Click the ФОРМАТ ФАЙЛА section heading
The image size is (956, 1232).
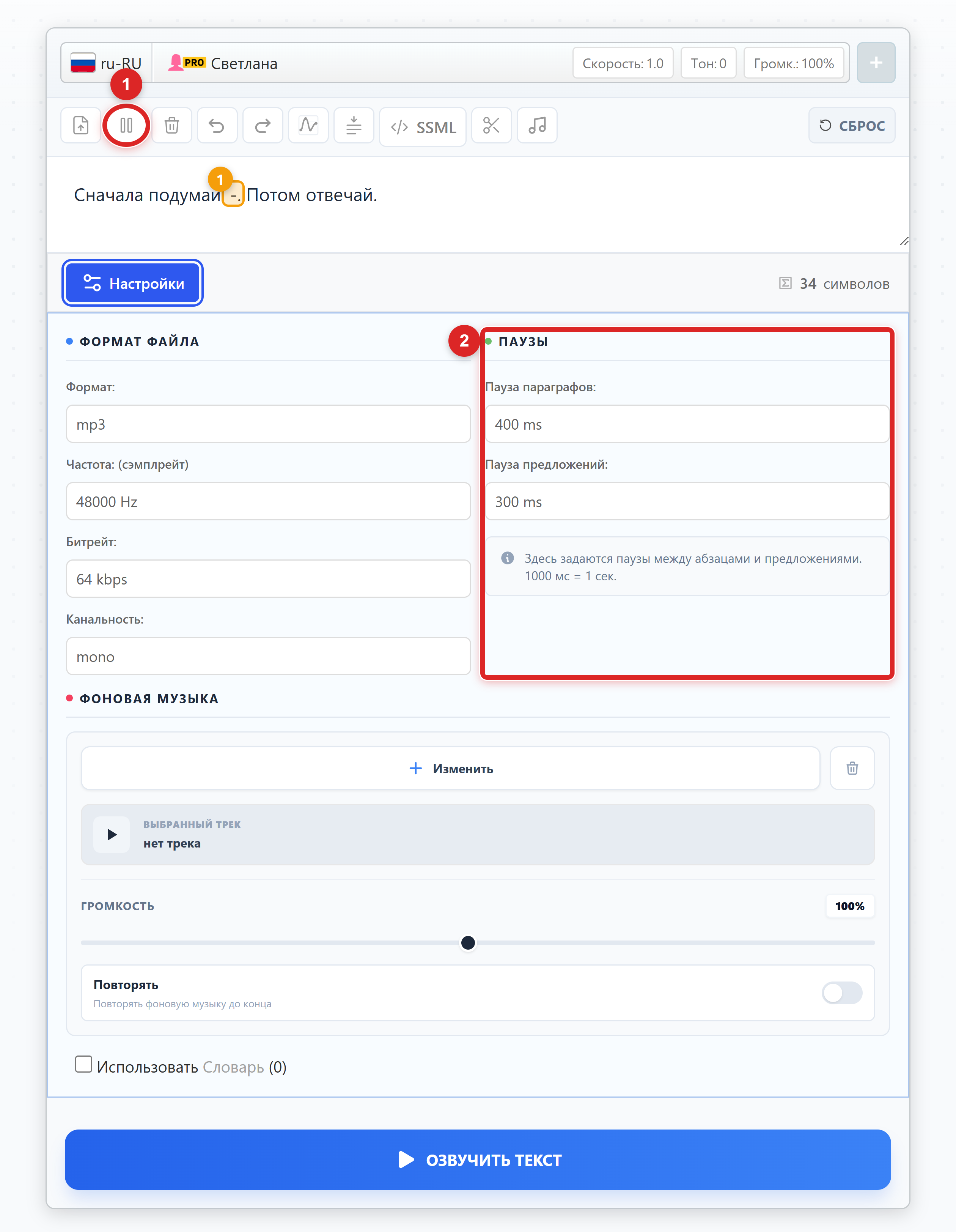pos(139,341)
